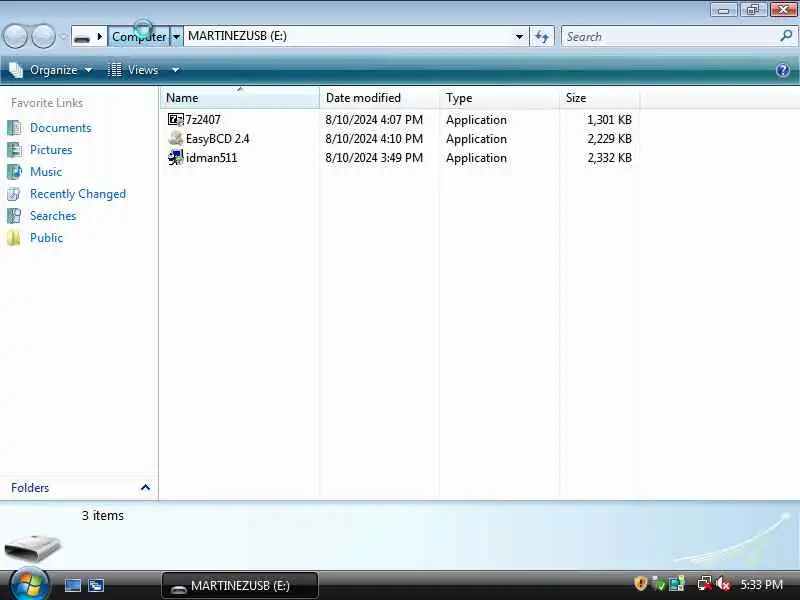Sort by the Name column header
The height and width of the screenshot is (600, 800).
[x=240, y=97]
